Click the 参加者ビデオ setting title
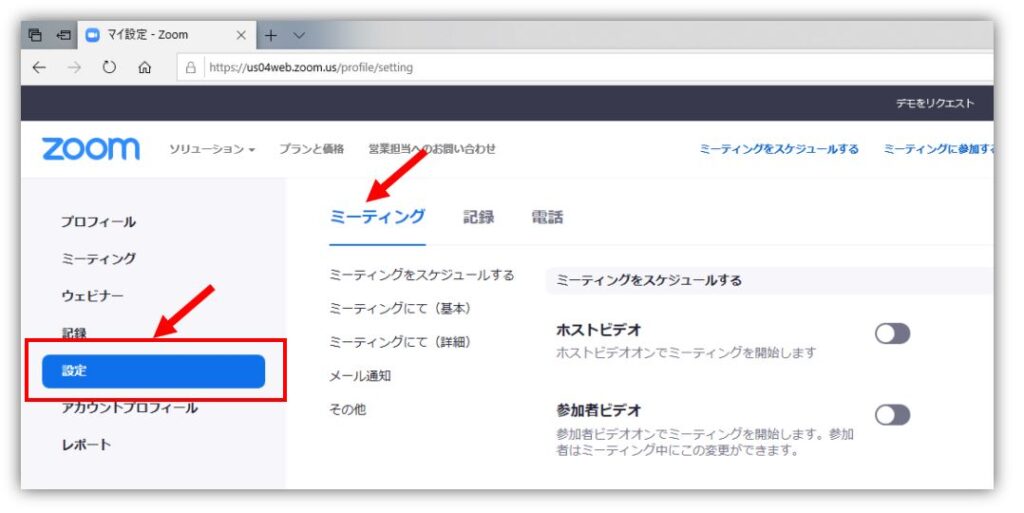Image resolution: width=1024 pixels, height=513 pixels. pyautogui.click(x=599, y=411)
